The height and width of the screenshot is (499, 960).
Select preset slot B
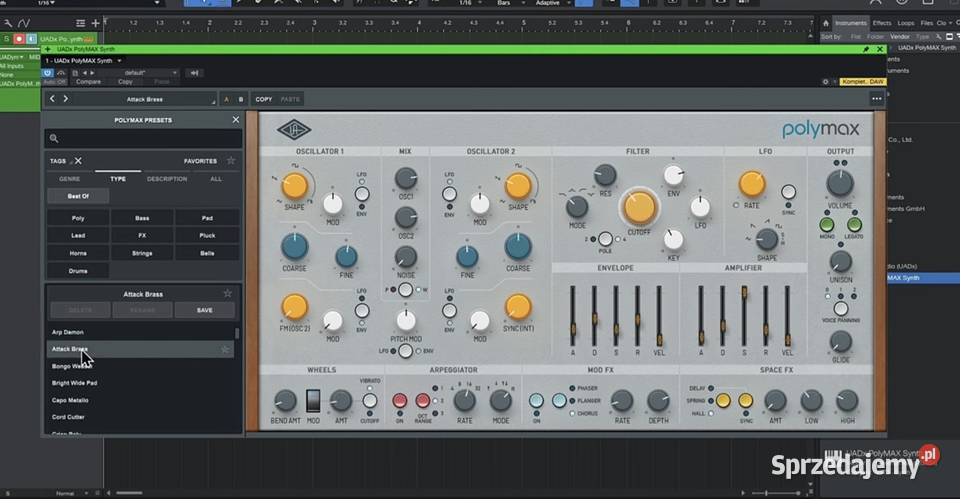(241, 99)
